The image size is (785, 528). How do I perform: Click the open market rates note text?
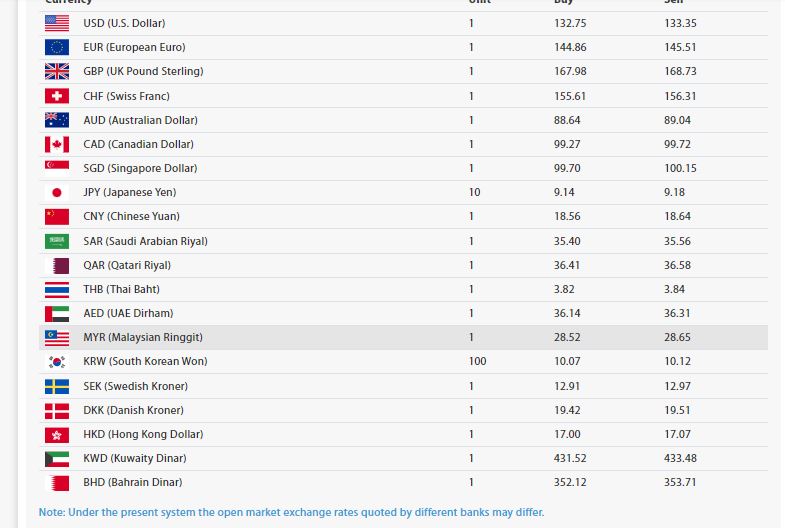[292, 512]
